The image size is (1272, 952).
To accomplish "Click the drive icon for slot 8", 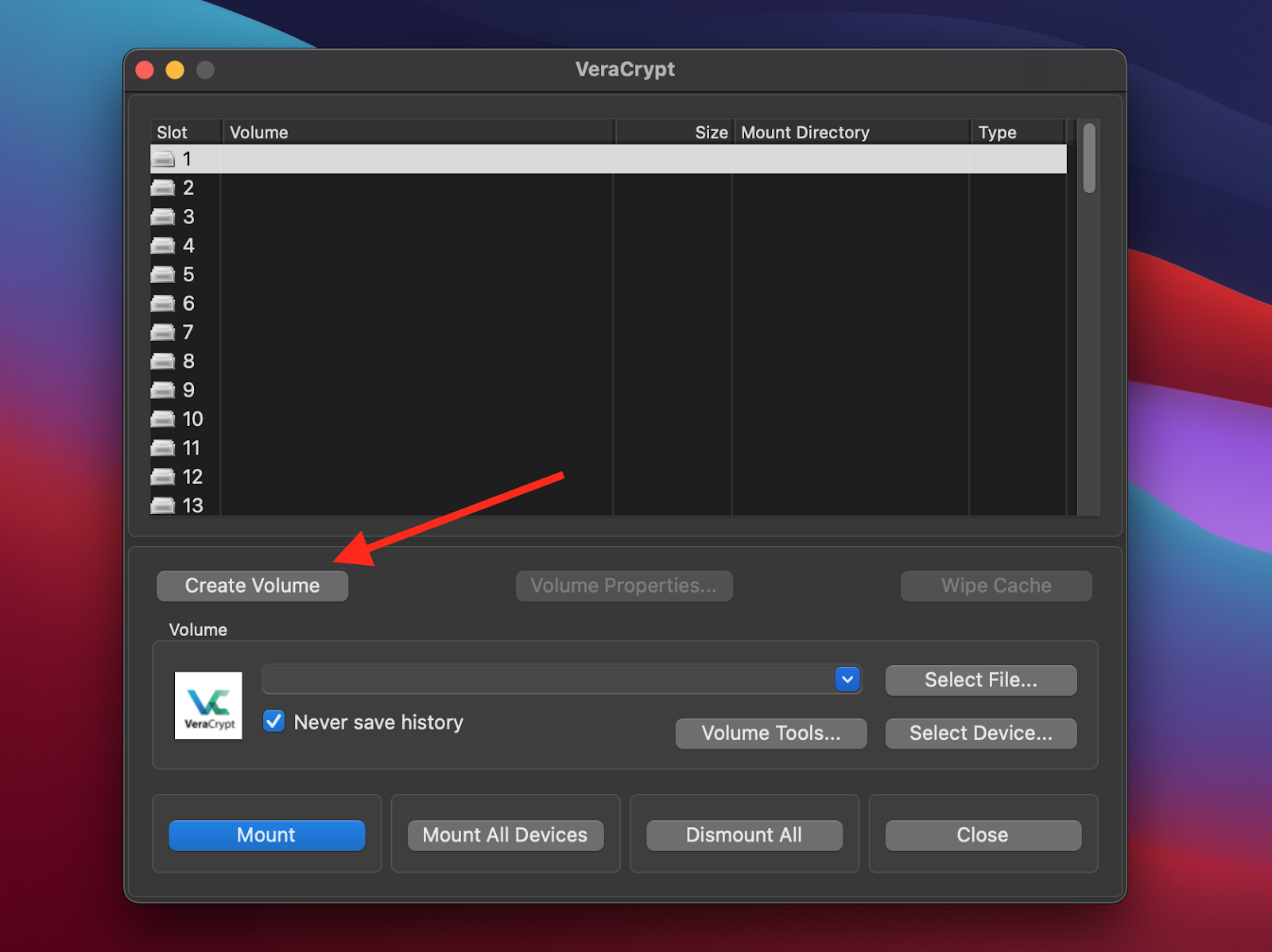I will pyautogui.click(x=163, y=362).
